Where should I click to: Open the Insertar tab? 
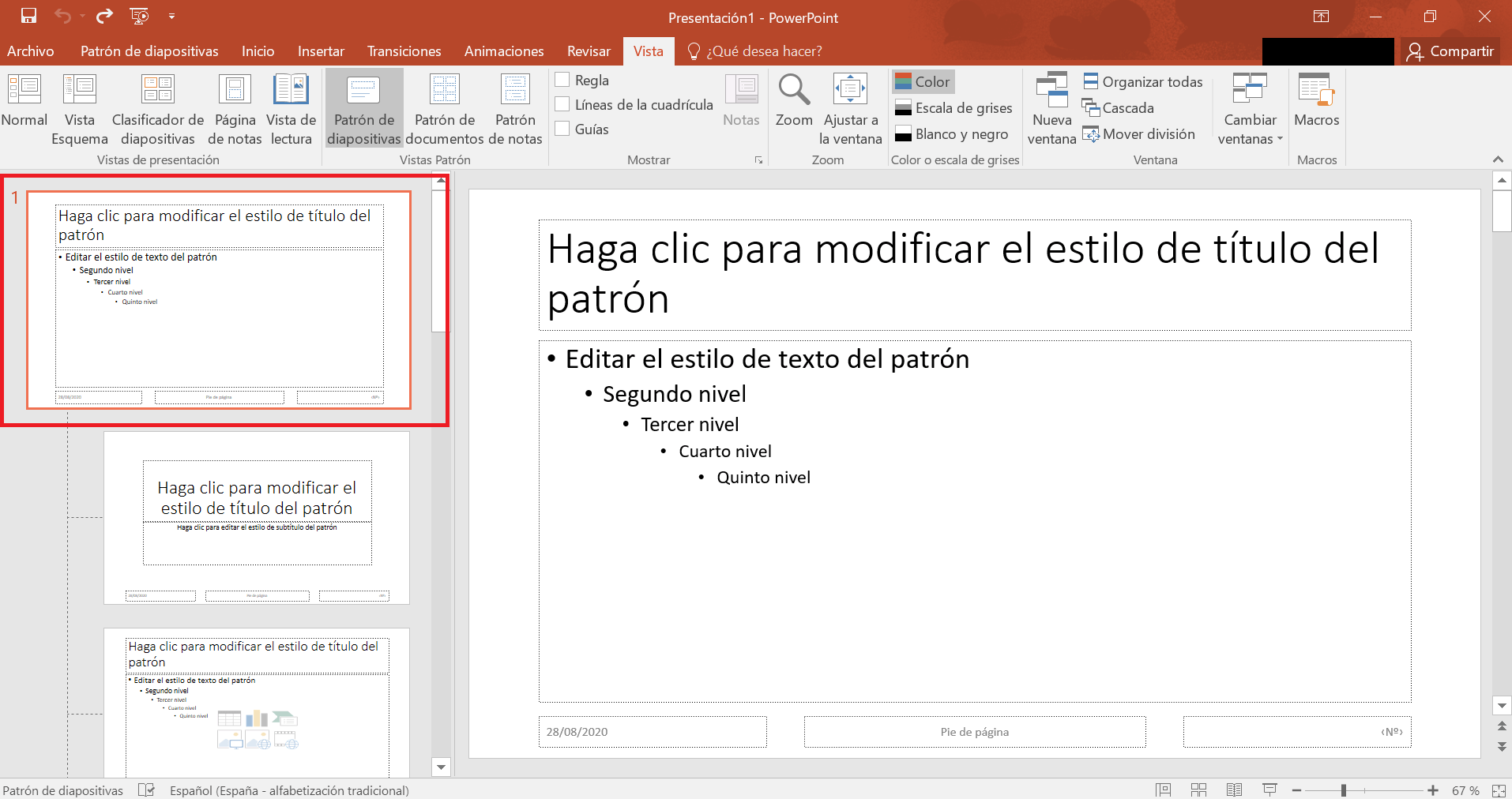click(321, 51)
